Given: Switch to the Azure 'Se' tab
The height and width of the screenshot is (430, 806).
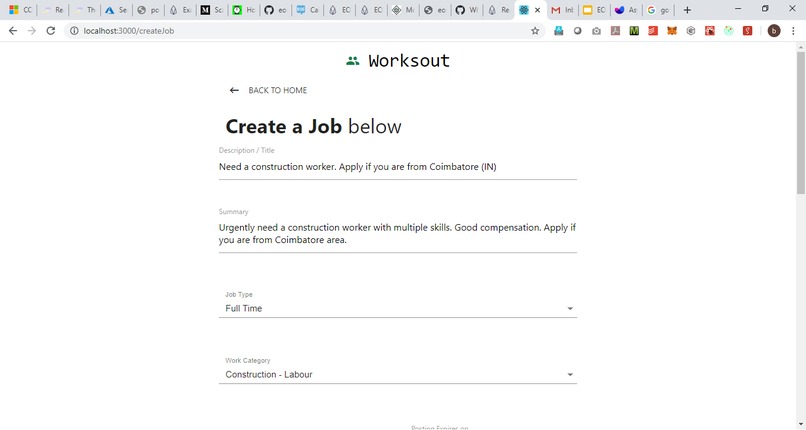Looking at the screenshot, I should [116, 10].
